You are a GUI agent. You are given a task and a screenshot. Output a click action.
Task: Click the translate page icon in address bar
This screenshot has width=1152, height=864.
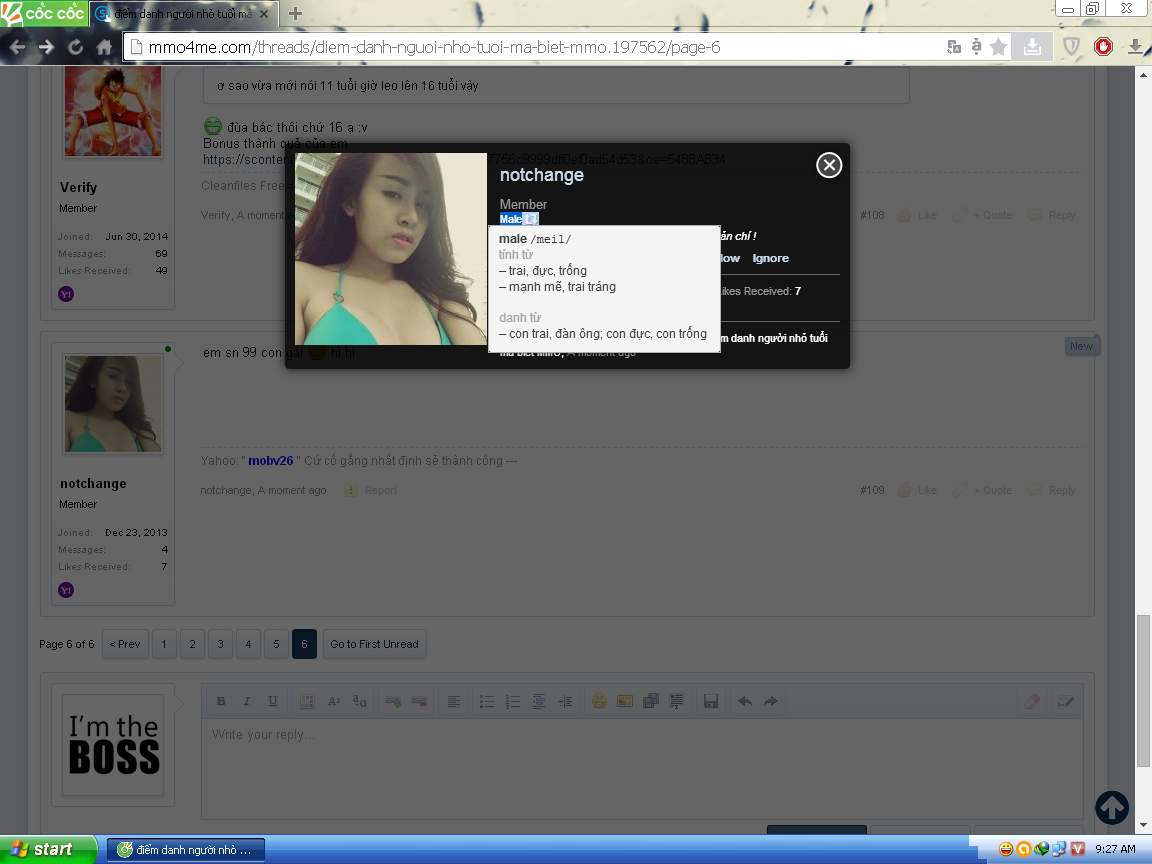pyautogui.click(x=954, y=47)
